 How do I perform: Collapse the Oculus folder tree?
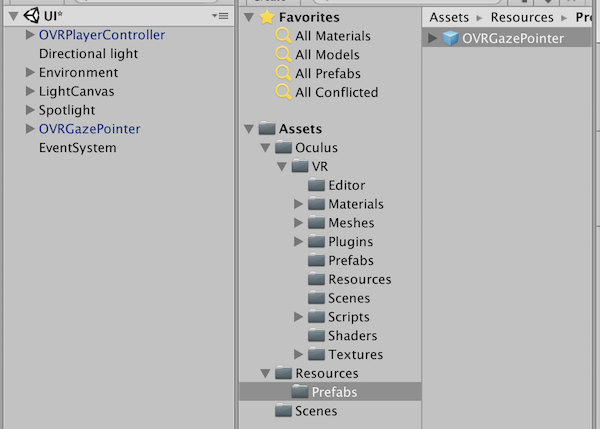(265, 148)
